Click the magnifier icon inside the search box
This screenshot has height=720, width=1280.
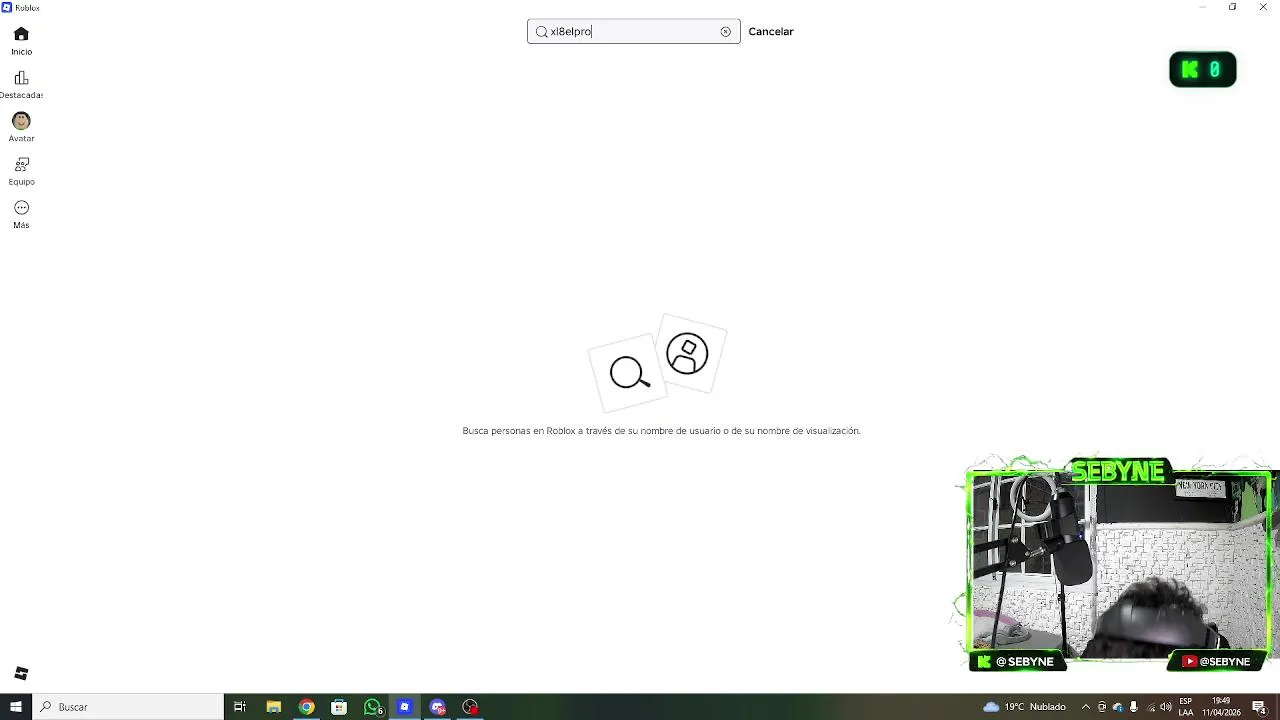pyautogui.click(x=541, y=32)
